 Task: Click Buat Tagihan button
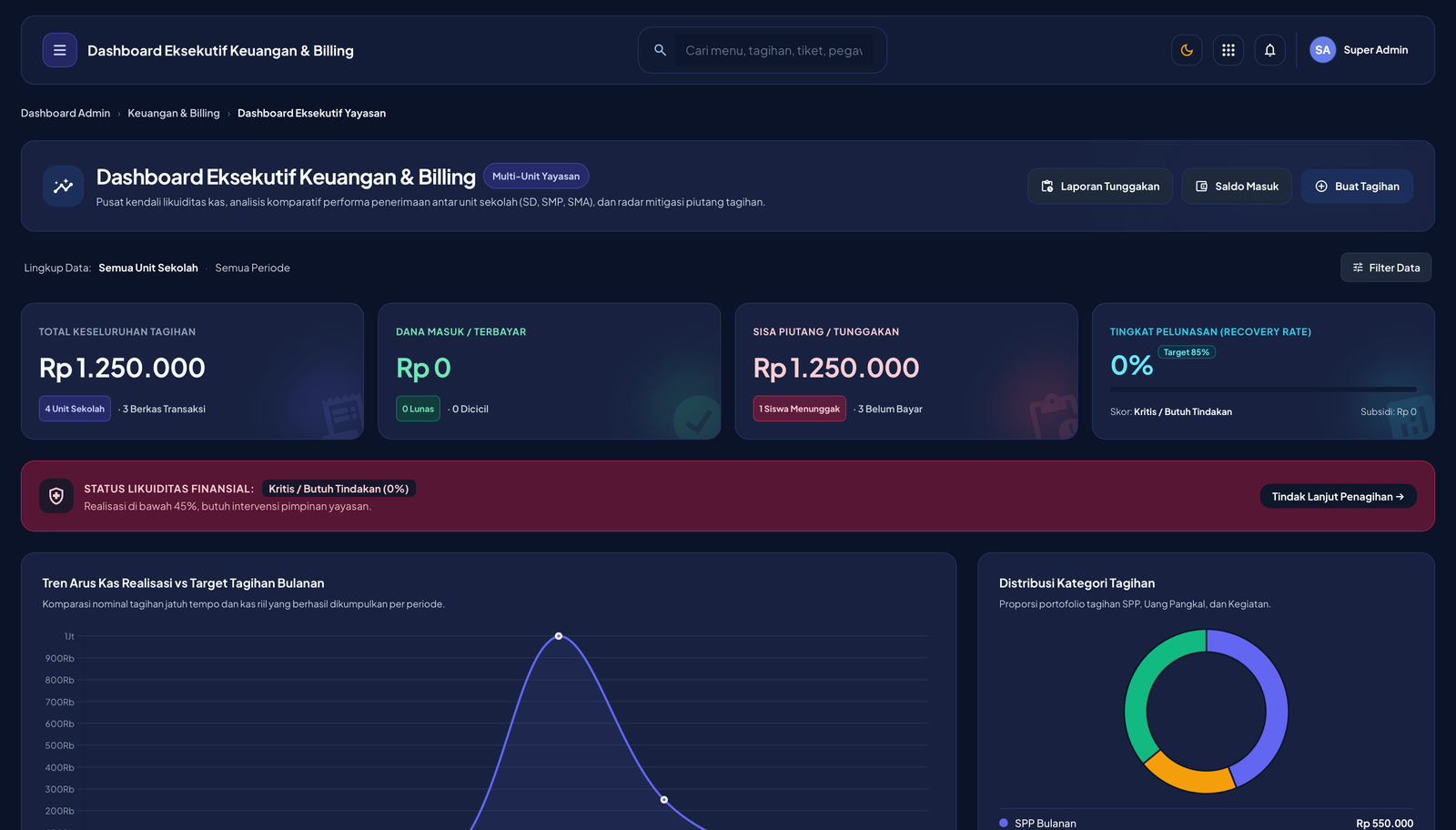coord(1357,186)
